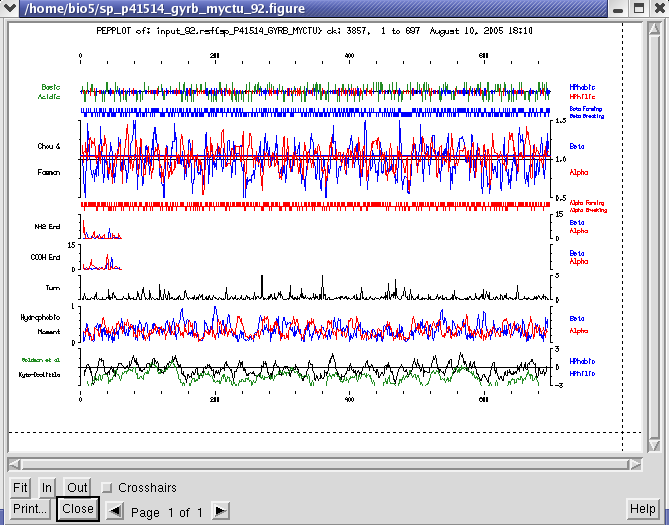
Task: Go to previous page with left arrow
Action: tap(116, 511)
